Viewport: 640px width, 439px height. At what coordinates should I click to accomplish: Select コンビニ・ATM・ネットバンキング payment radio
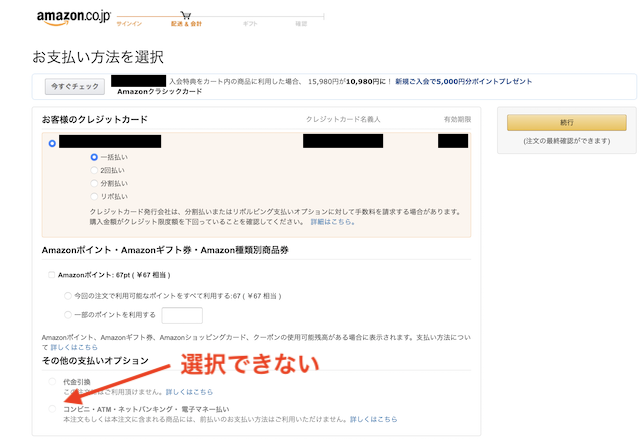pos(52,409)
